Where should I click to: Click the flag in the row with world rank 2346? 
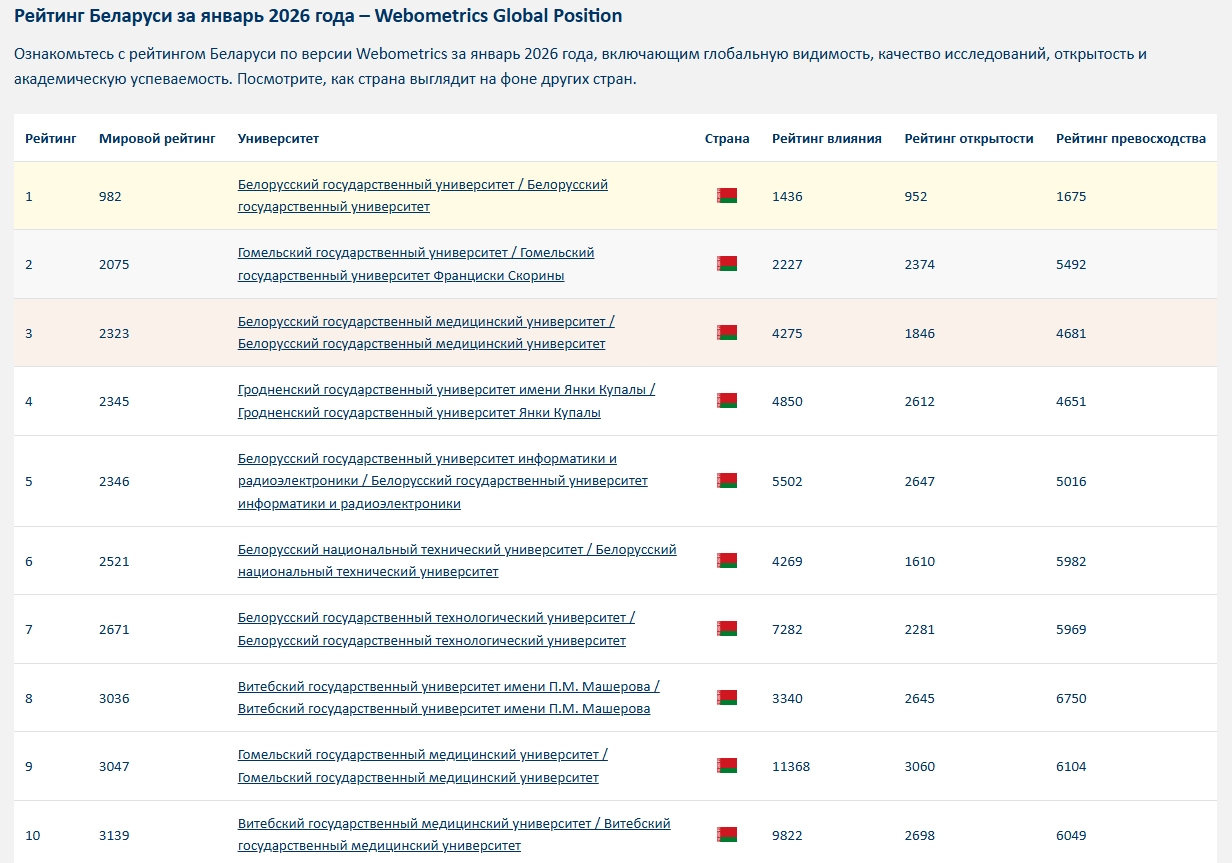726,481
